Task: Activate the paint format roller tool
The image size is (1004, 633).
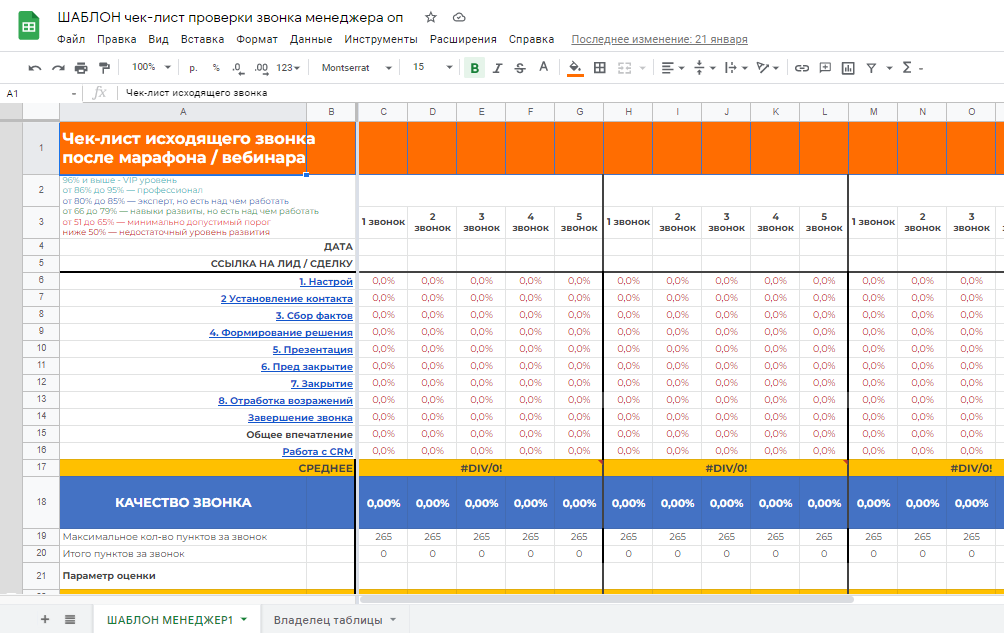Action: point(104,68)
